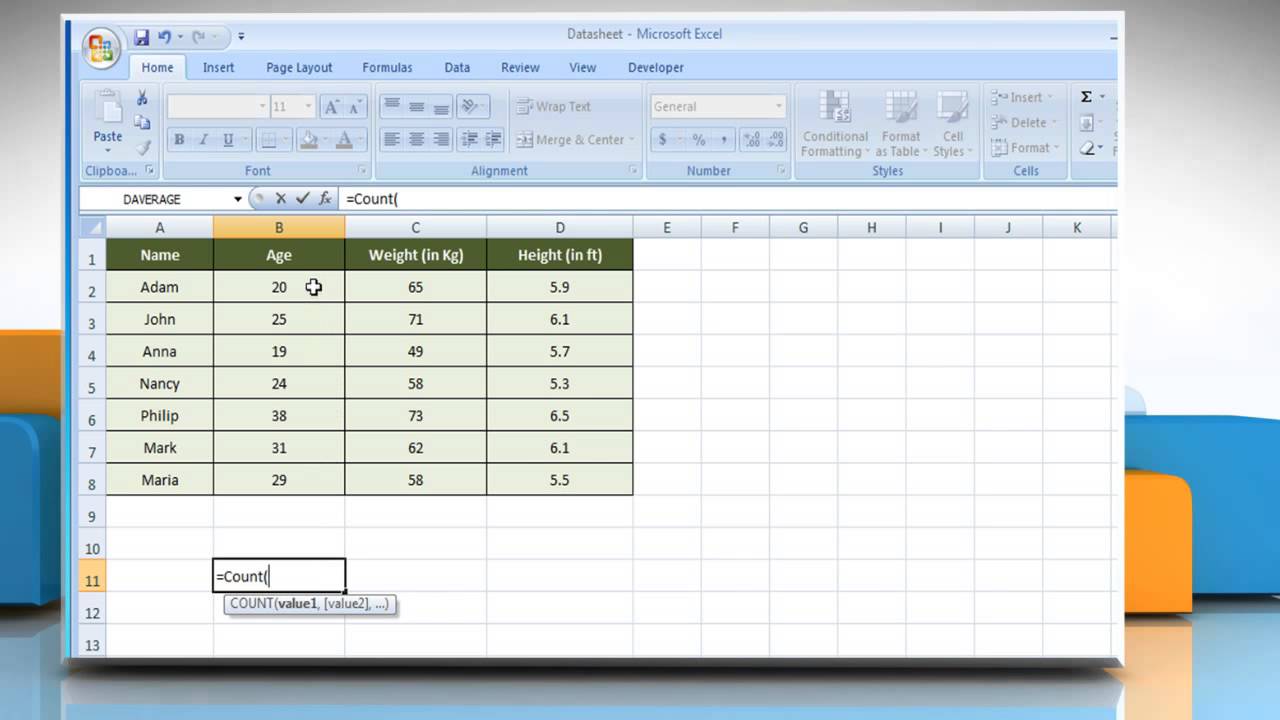The image size is (1280, 720).
Task: Toggle Bold formatting
Action: pyautogui.click(x=179, y=140)
